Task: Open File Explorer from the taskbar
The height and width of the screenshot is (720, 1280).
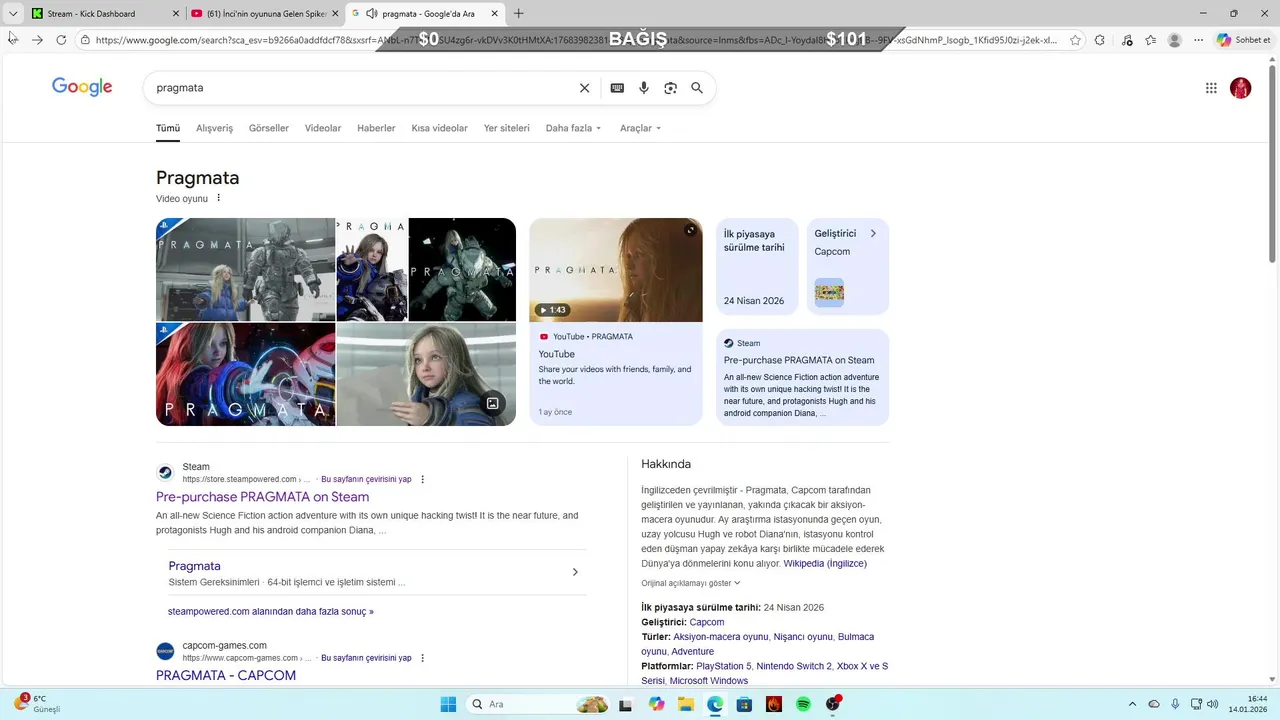Action: pos(686,704)
